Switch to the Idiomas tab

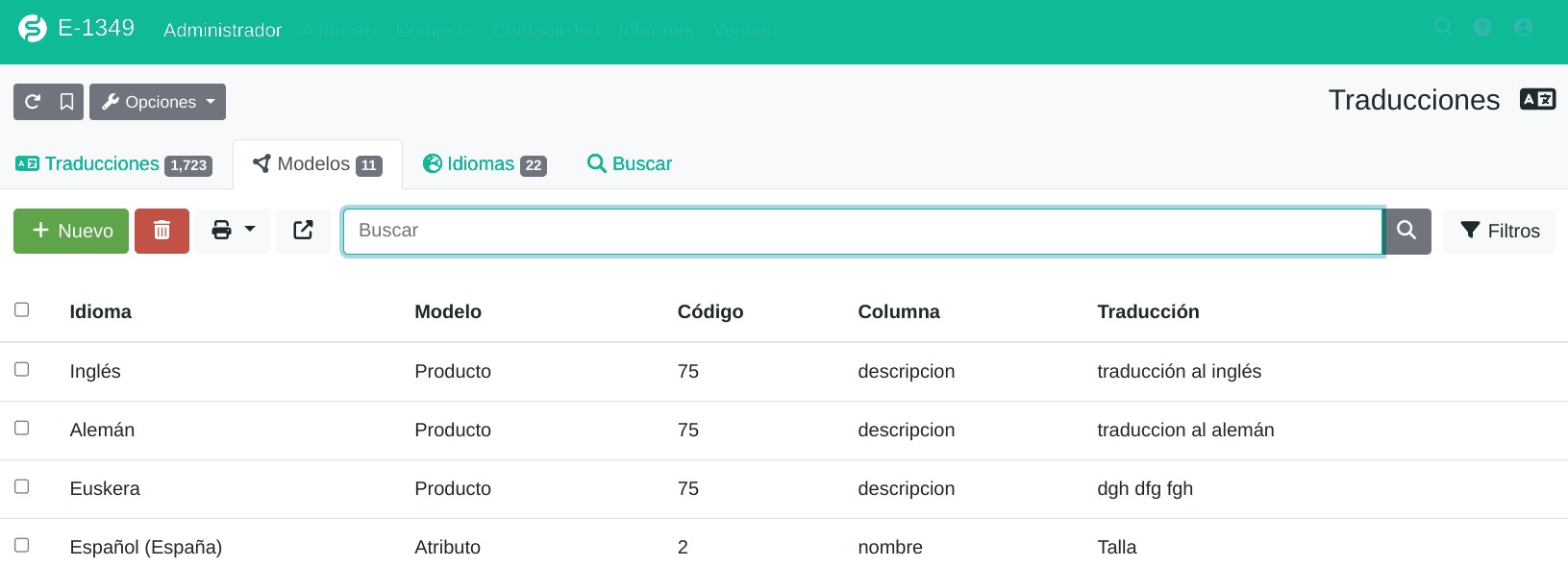[485, 164]
